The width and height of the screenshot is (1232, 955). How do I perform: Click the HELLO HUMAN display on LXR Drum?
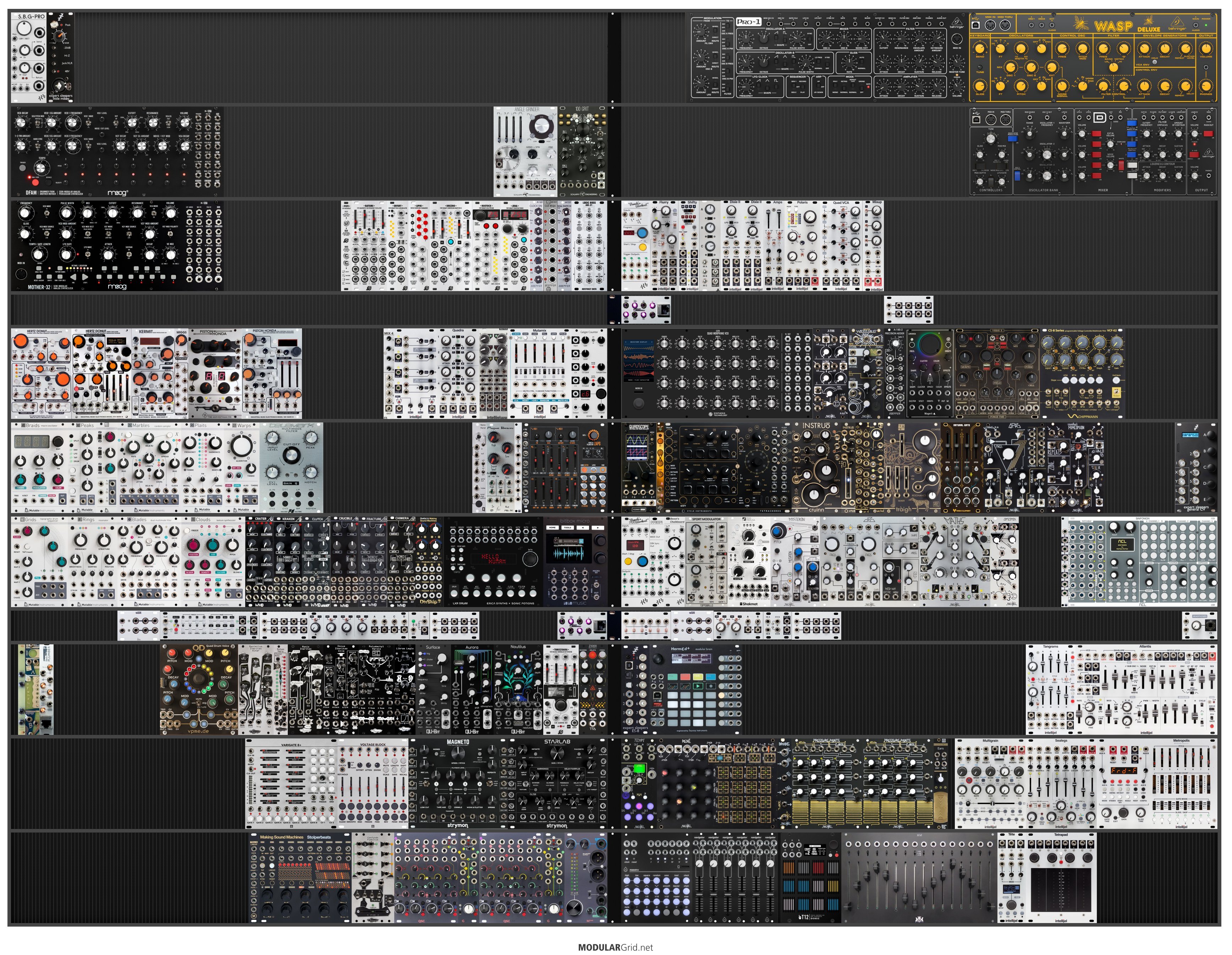point(494,559)
